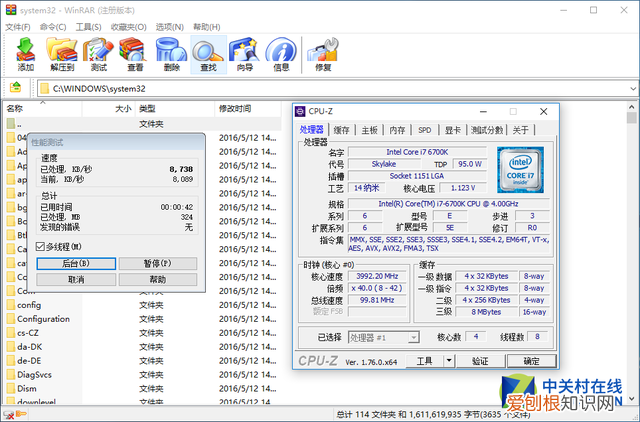Screen dimensions: 640x422
Task: Open the 文件(F) menu
Action: (18, 27)
